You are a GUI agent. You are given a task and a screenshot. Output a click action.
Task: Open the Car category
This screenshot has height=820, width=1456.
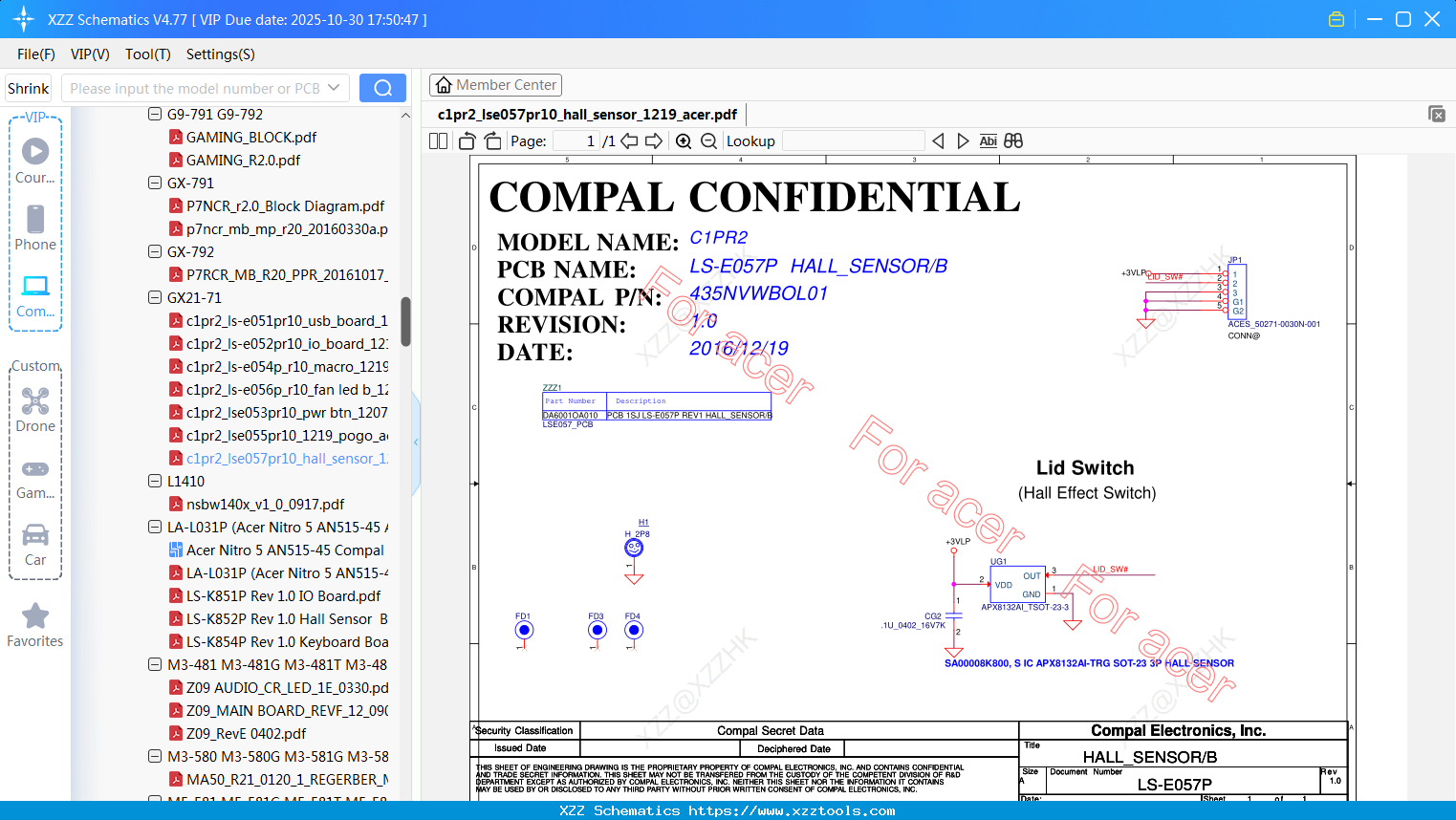[35, 545]
